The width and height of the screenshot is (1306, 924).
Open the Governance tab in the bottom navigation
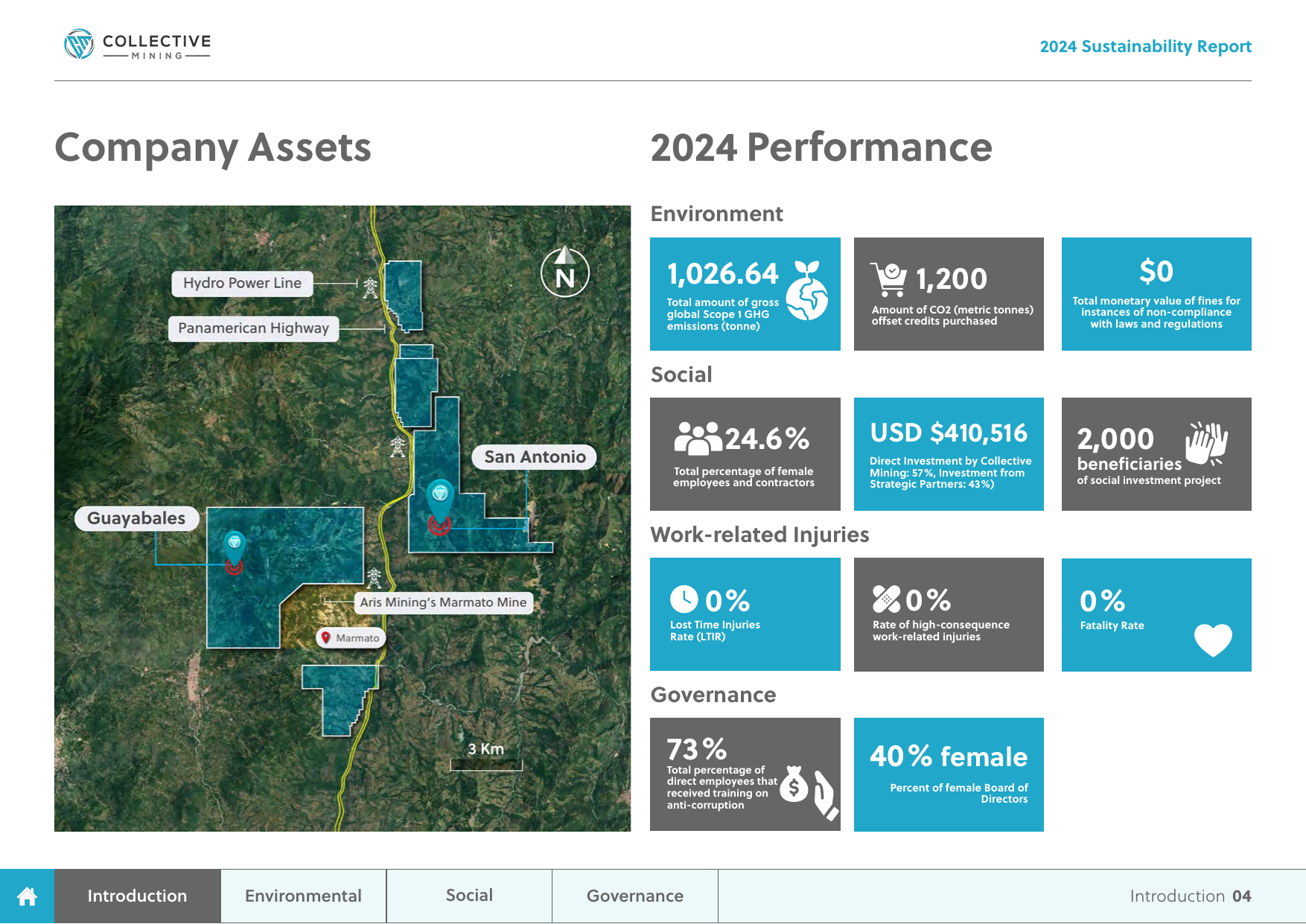coord(635,896)
